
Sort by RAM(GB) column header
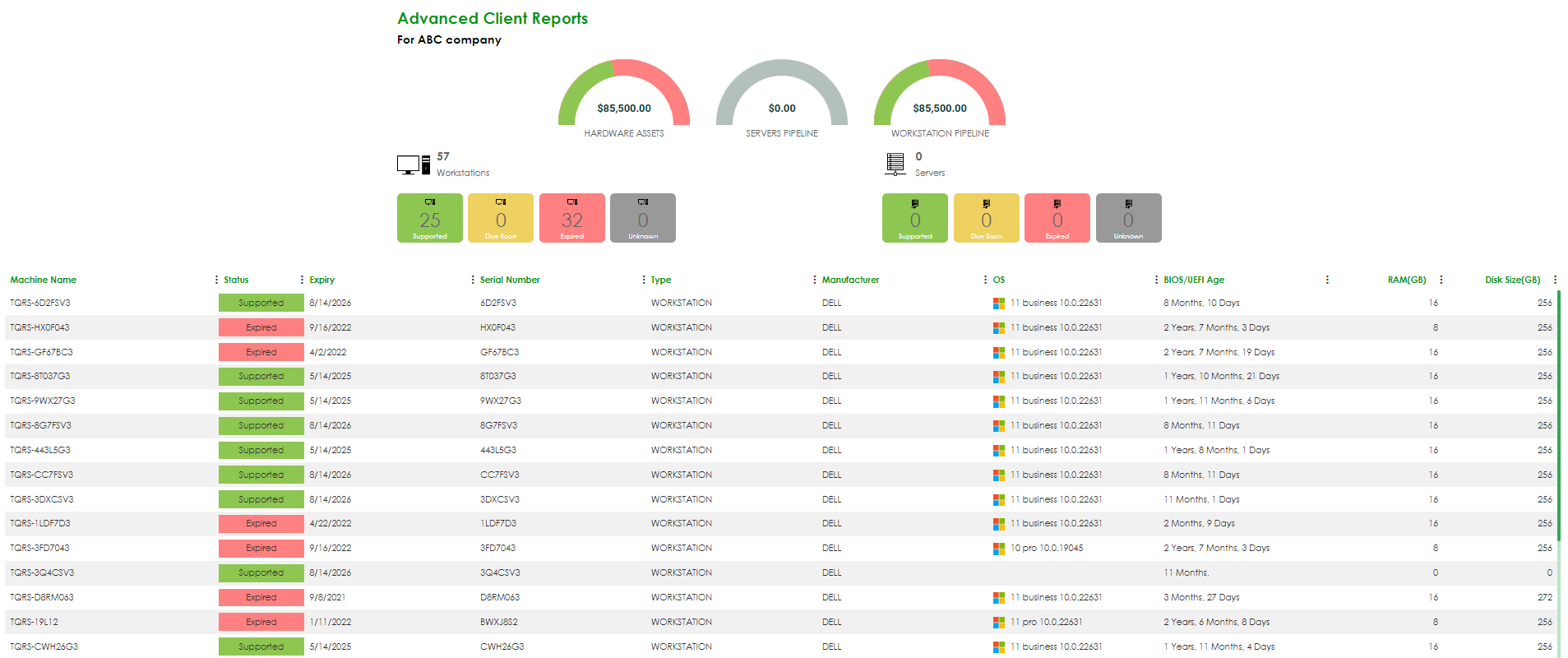pyautogui.click(x=1406, y=280)
